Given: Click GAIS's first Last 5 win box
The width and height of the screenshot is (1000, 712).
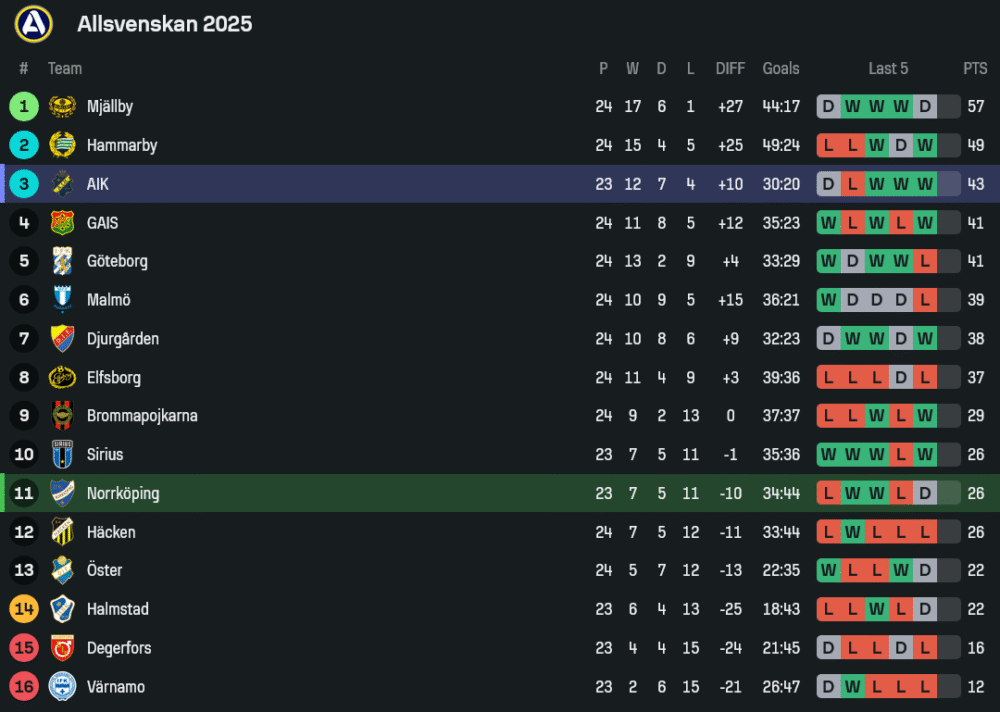Looking at the screenshot, I should [829, 223].
